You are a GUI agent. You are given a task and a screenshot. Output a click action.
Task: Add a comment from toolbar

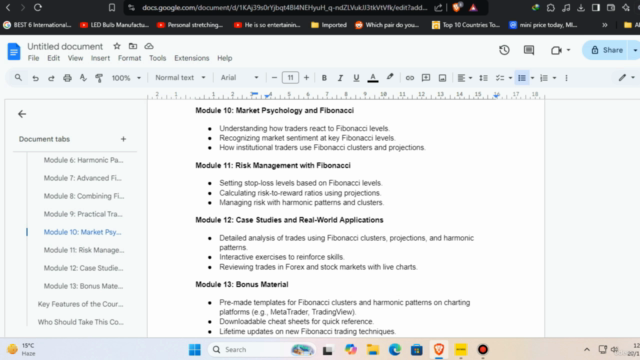pos(426,78)
